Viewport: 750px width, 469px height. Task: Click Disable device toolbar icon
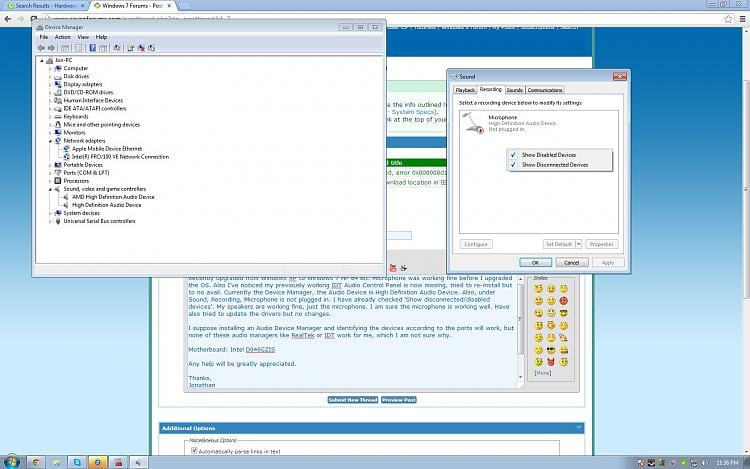click(152, 48)
